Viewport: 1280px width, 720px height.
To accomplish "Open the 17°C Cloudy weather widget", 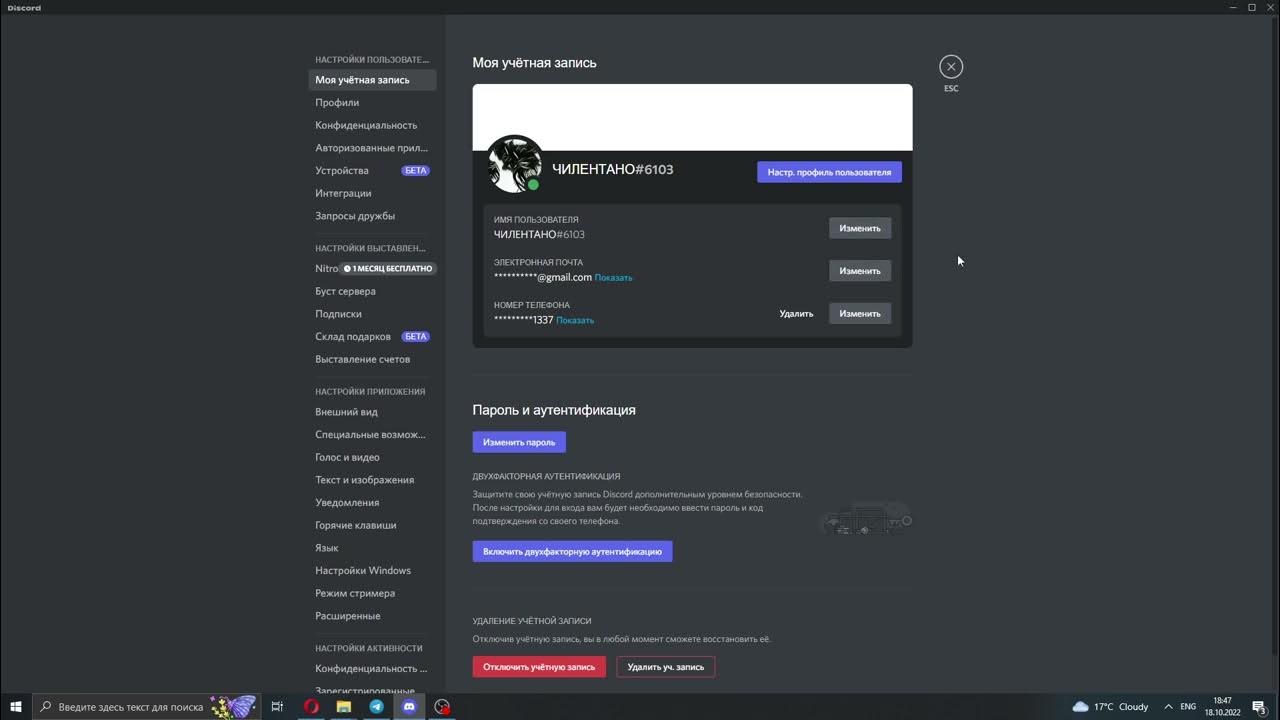I will 1110,706.
